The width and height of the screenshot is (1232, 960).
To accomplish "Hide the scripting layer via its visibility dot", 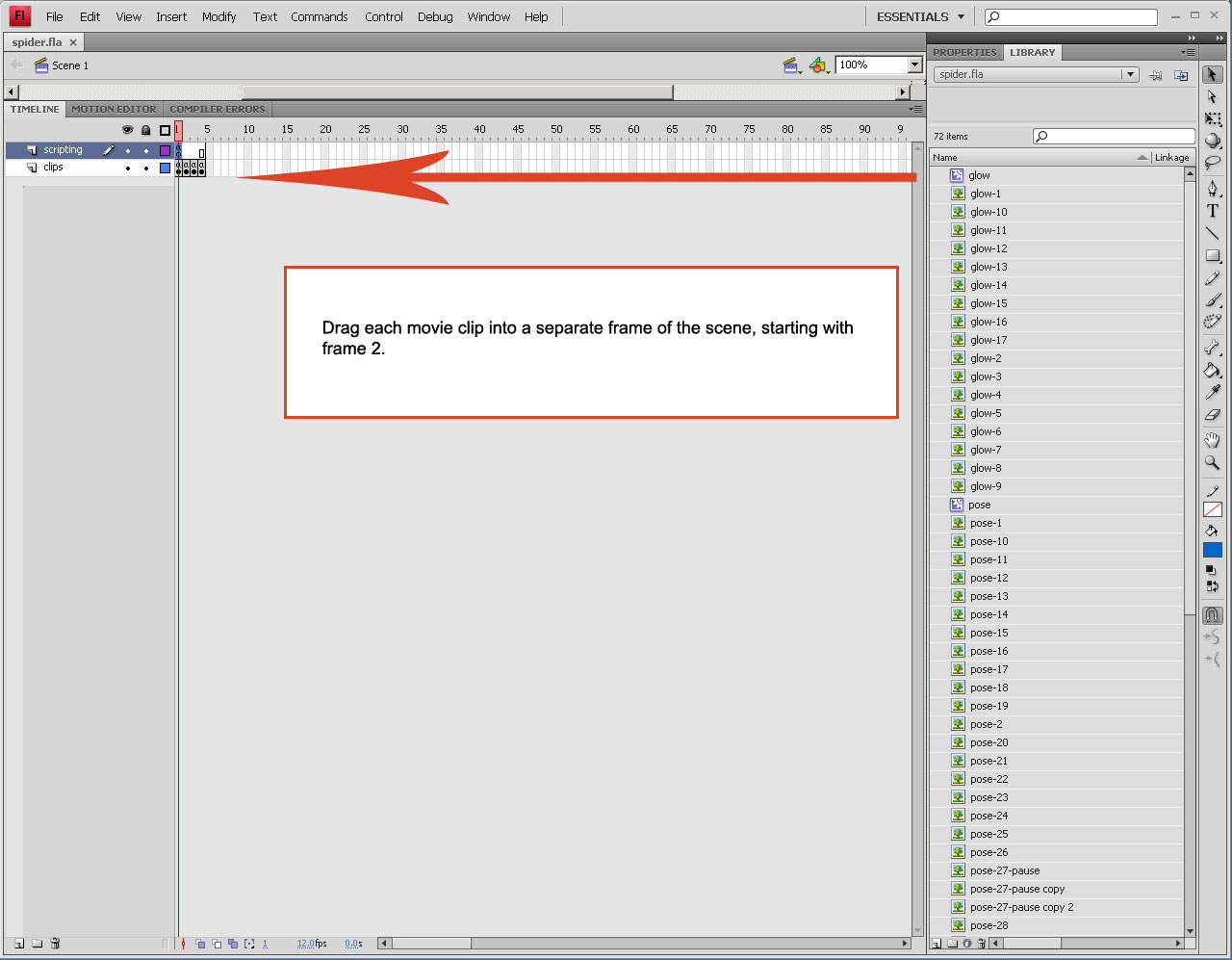I will tap(127, 150).
